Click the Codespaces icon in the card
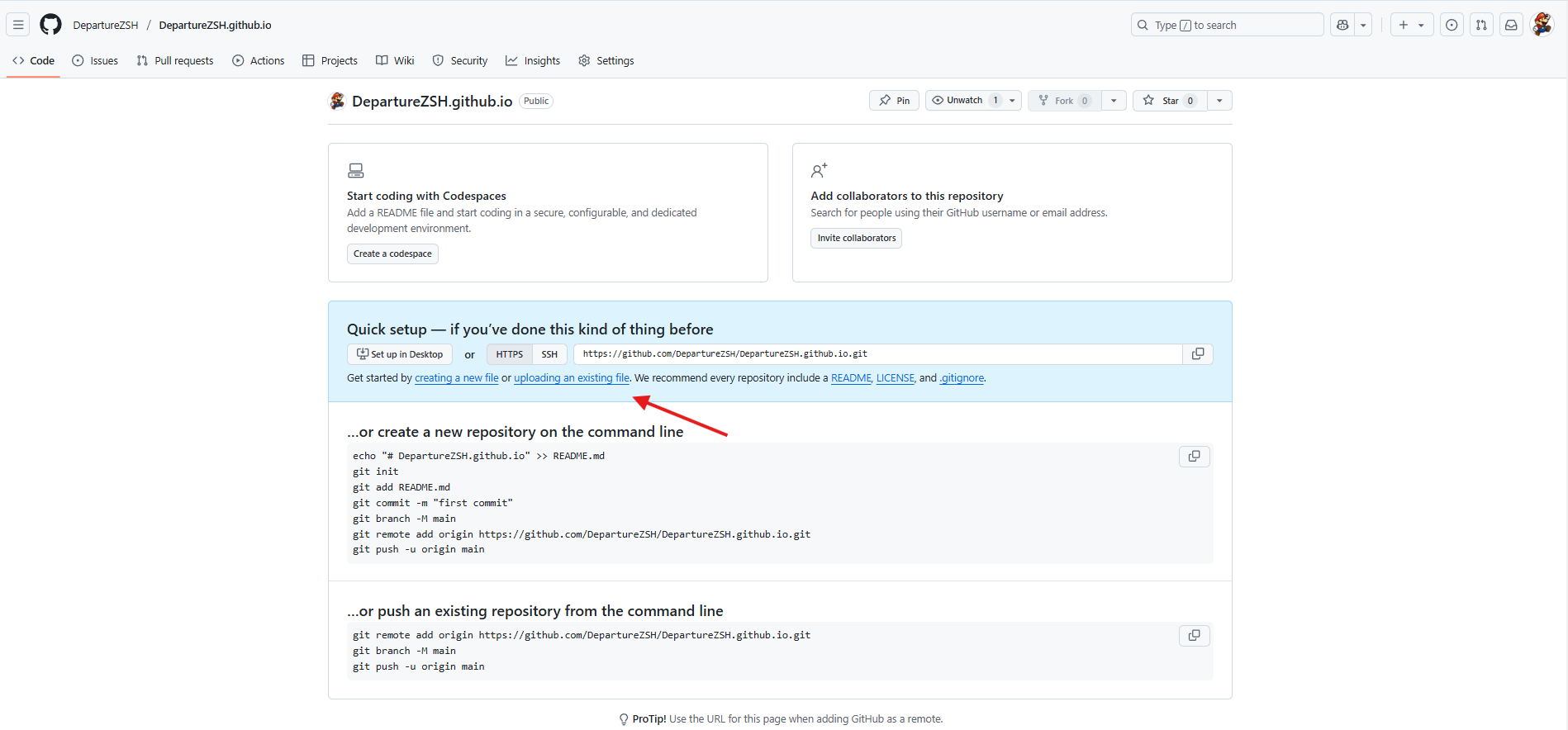Screen dimensions: 1568x730 click(x=356, y=171)
